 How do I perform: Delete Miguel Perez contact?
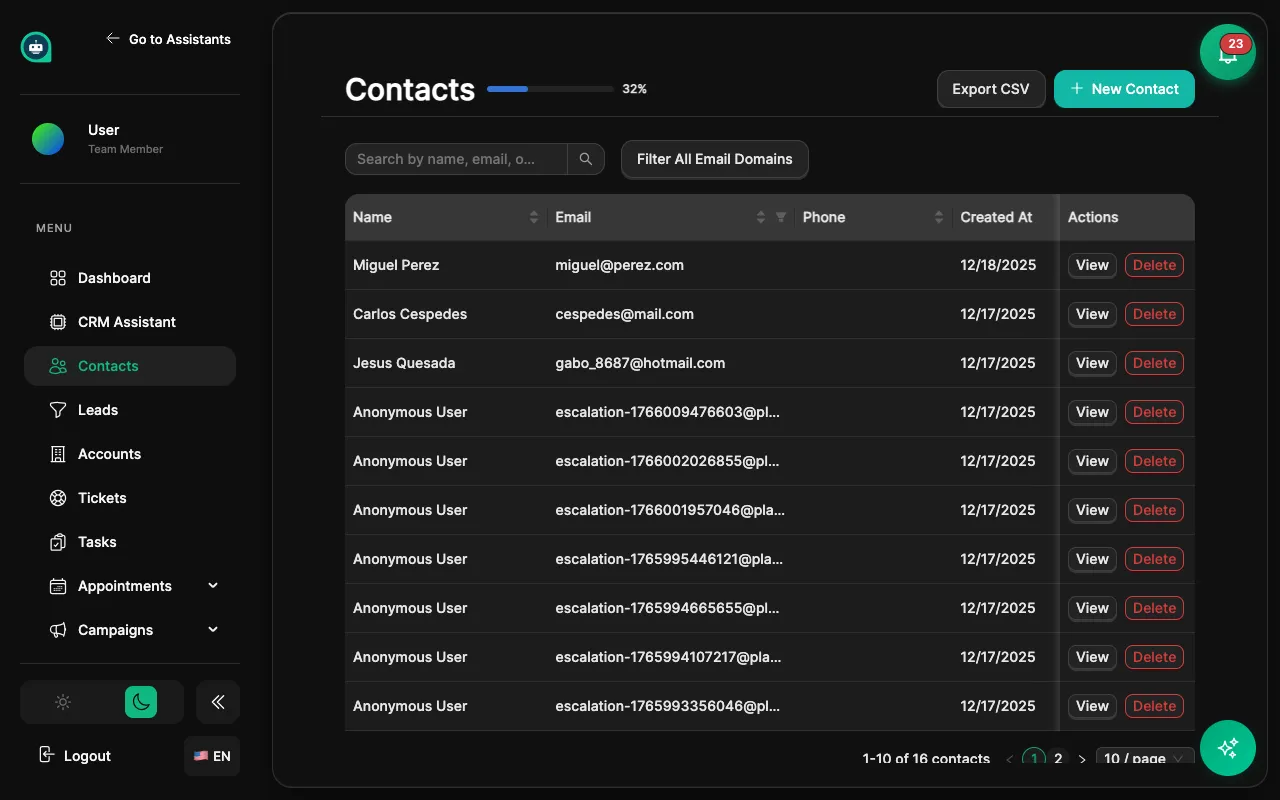tap(1154, 265)
